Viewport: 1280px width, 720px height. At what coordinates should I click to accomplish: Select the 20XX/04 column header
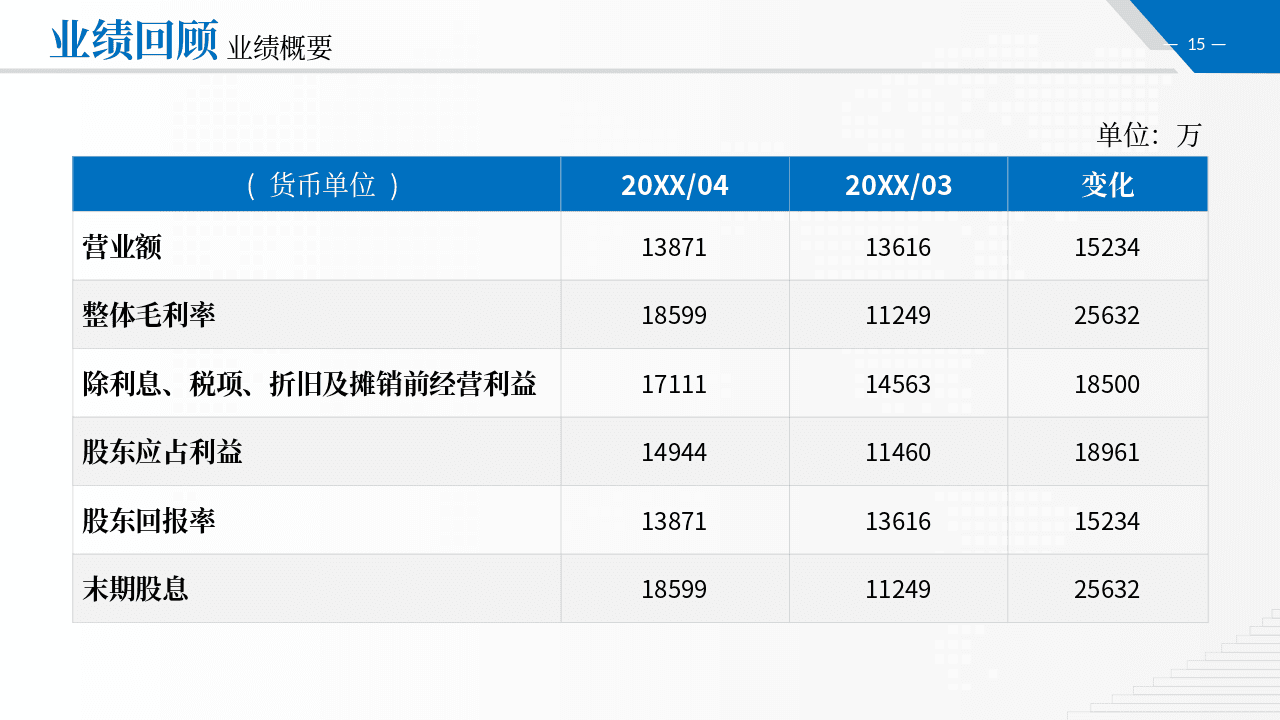tap(675, 185)
